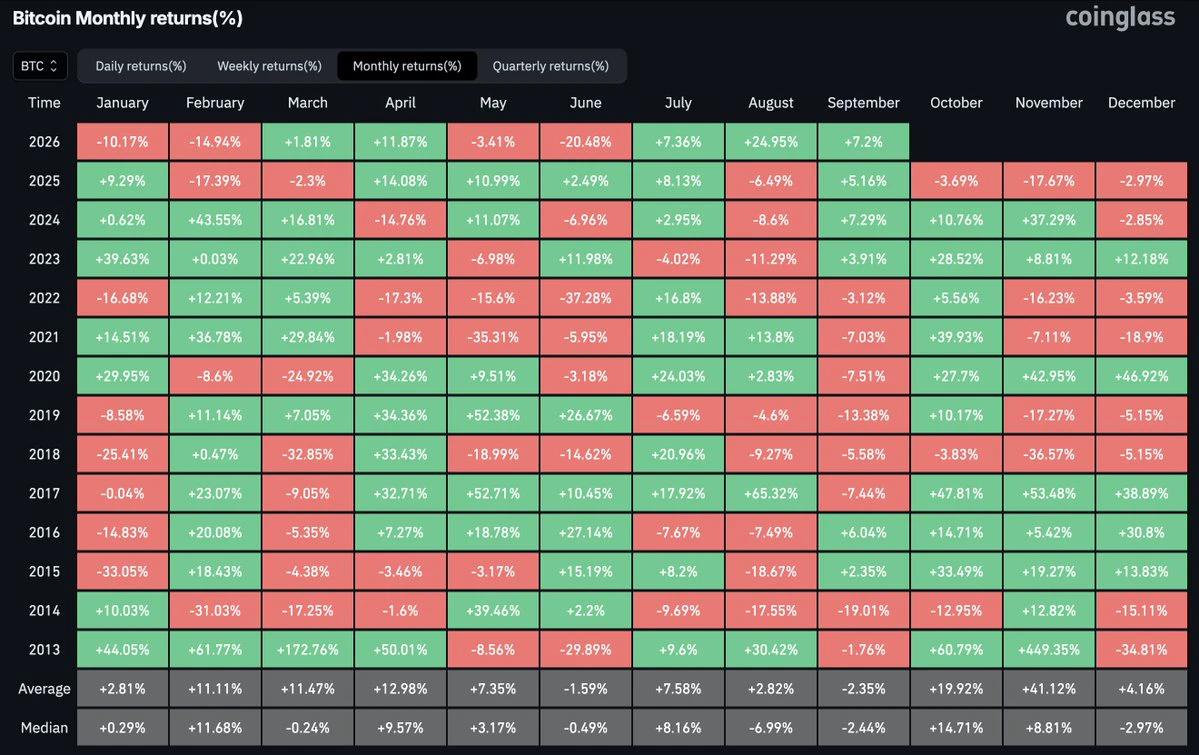Click the -35.31% cell for May 2021
Screen dimensions: 1199x755
[492, 337]
